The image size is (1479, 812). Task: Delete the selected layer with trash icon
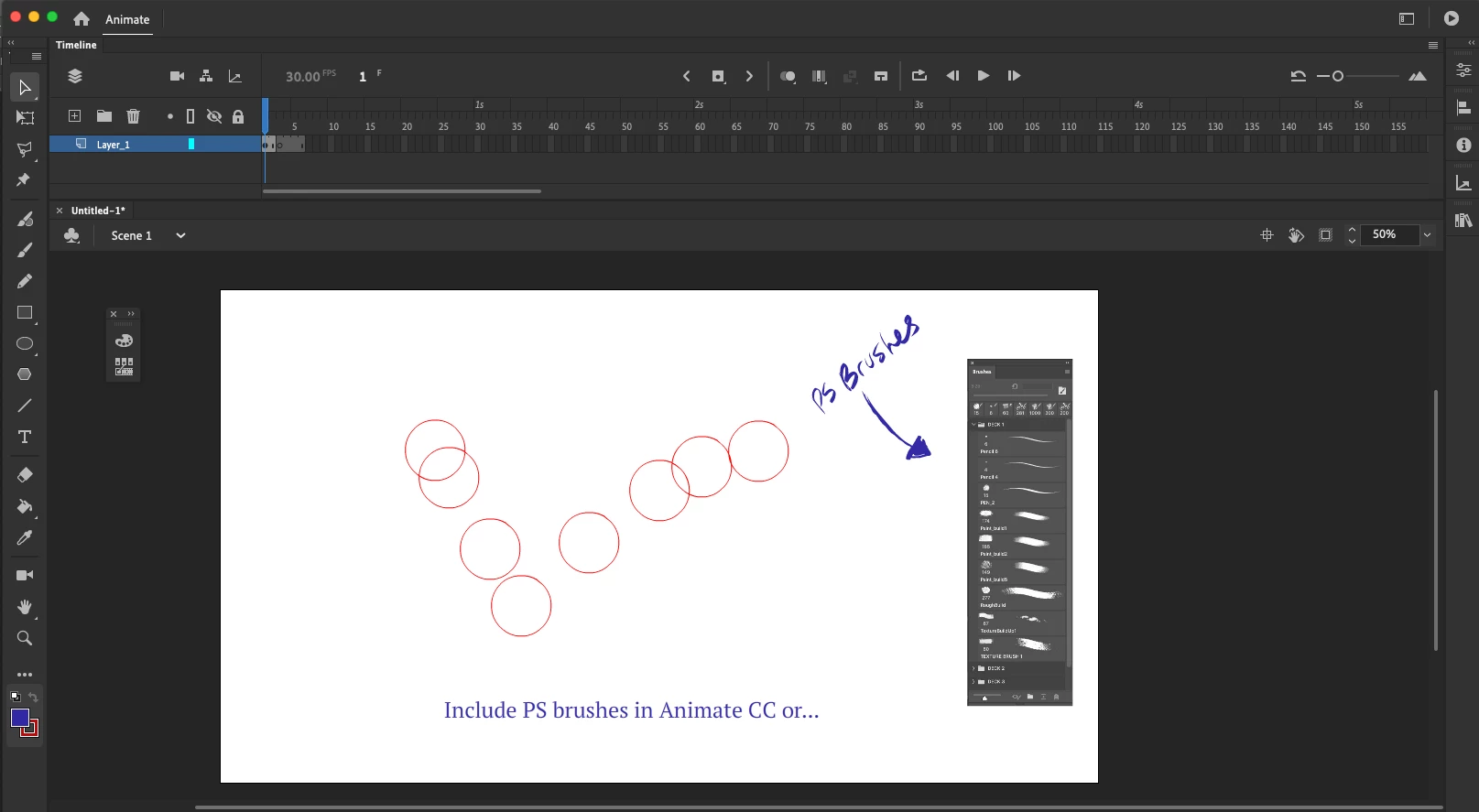tap(134, 116)
